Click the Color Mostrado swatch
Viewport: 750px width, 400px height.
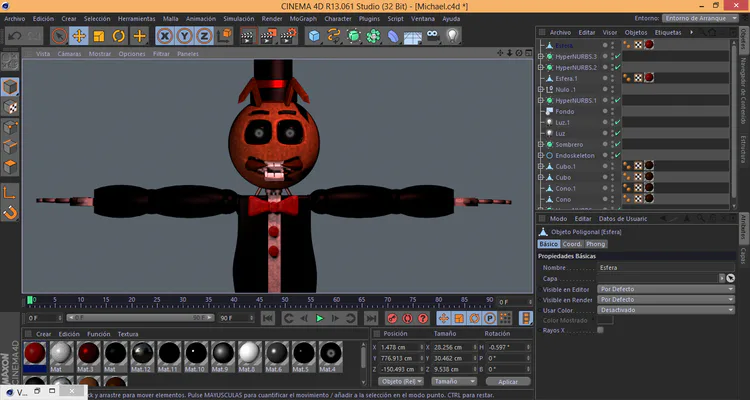click(605, 320)
